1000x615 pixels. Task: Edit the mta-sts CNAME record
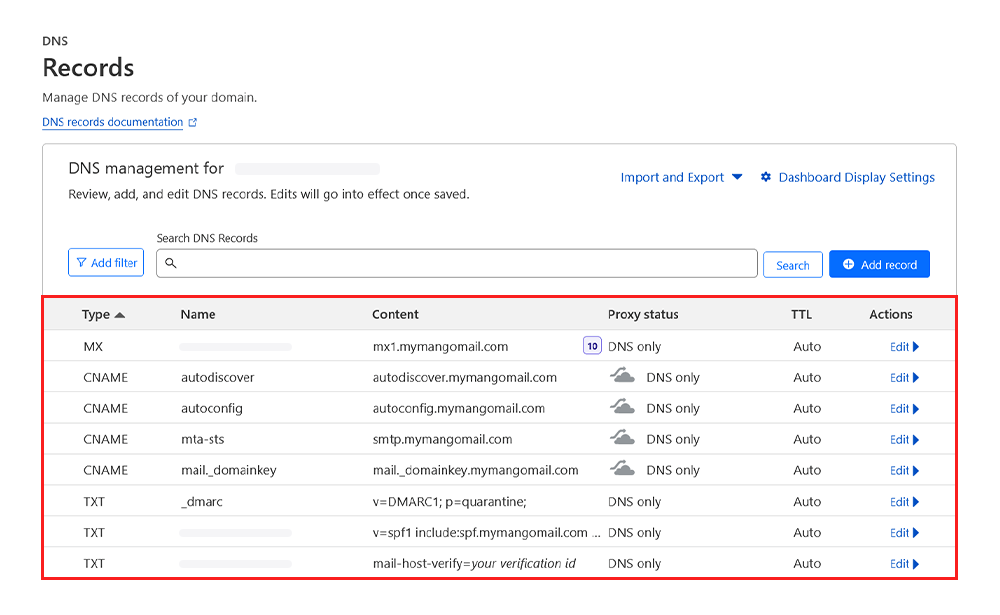point(904,440)
